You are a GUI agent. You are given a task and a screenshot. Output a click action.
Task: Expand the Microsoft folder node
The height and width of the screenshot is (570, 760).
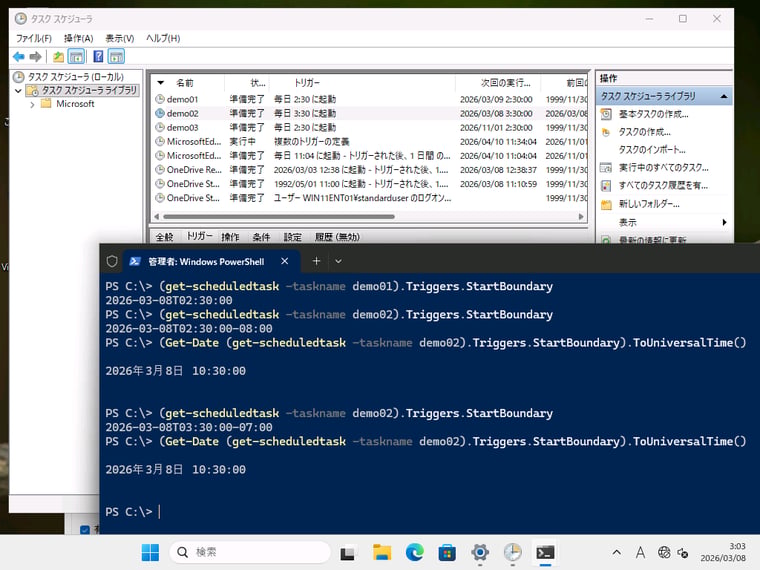pyautogui.click(x=32, y=104)
